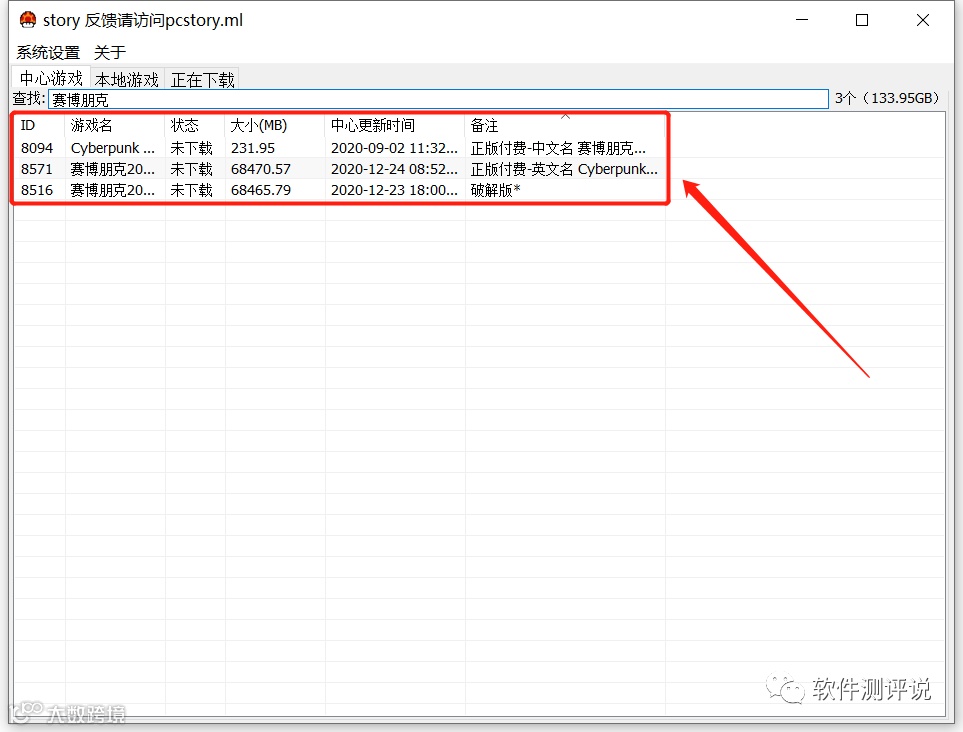Open the 关于 menu
This screenshot has width=963, height=732.
[110, 53]
